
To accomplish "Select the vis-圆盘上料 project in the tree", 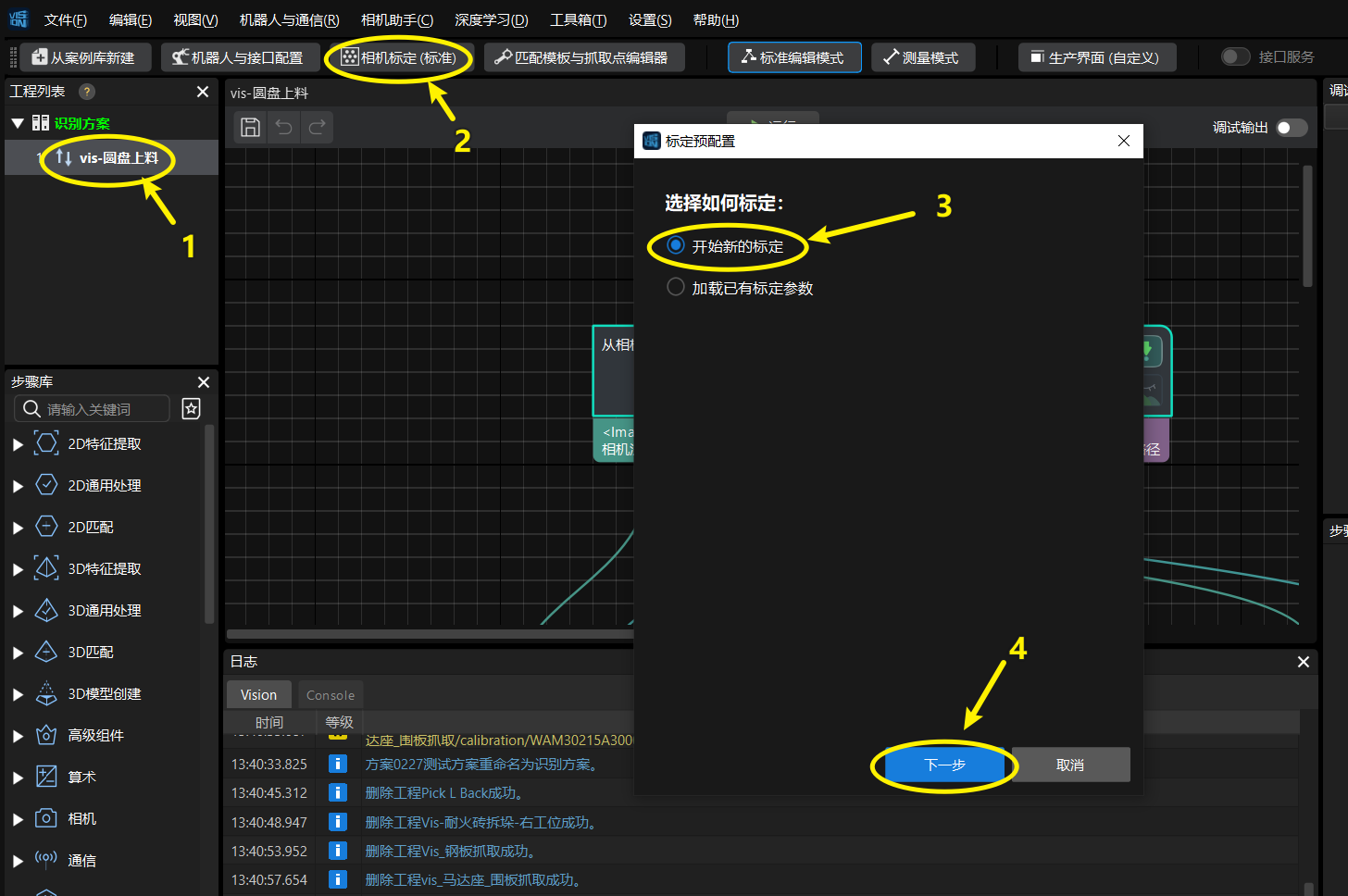I will coord(111,157).
